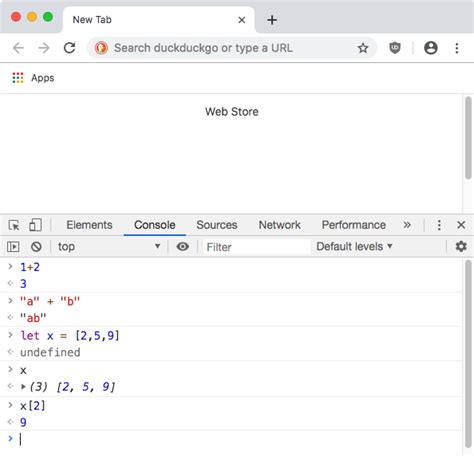Click the let x = [2,5,9] entry
This screenshot has width=474, height=456.
coord(70,336)
